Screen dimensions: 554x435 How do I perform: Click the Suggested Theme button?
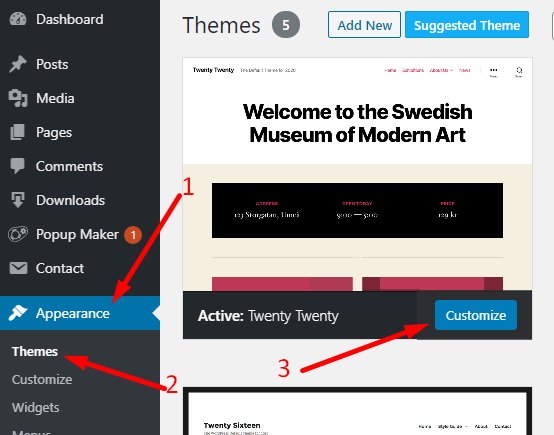point(467,25)
